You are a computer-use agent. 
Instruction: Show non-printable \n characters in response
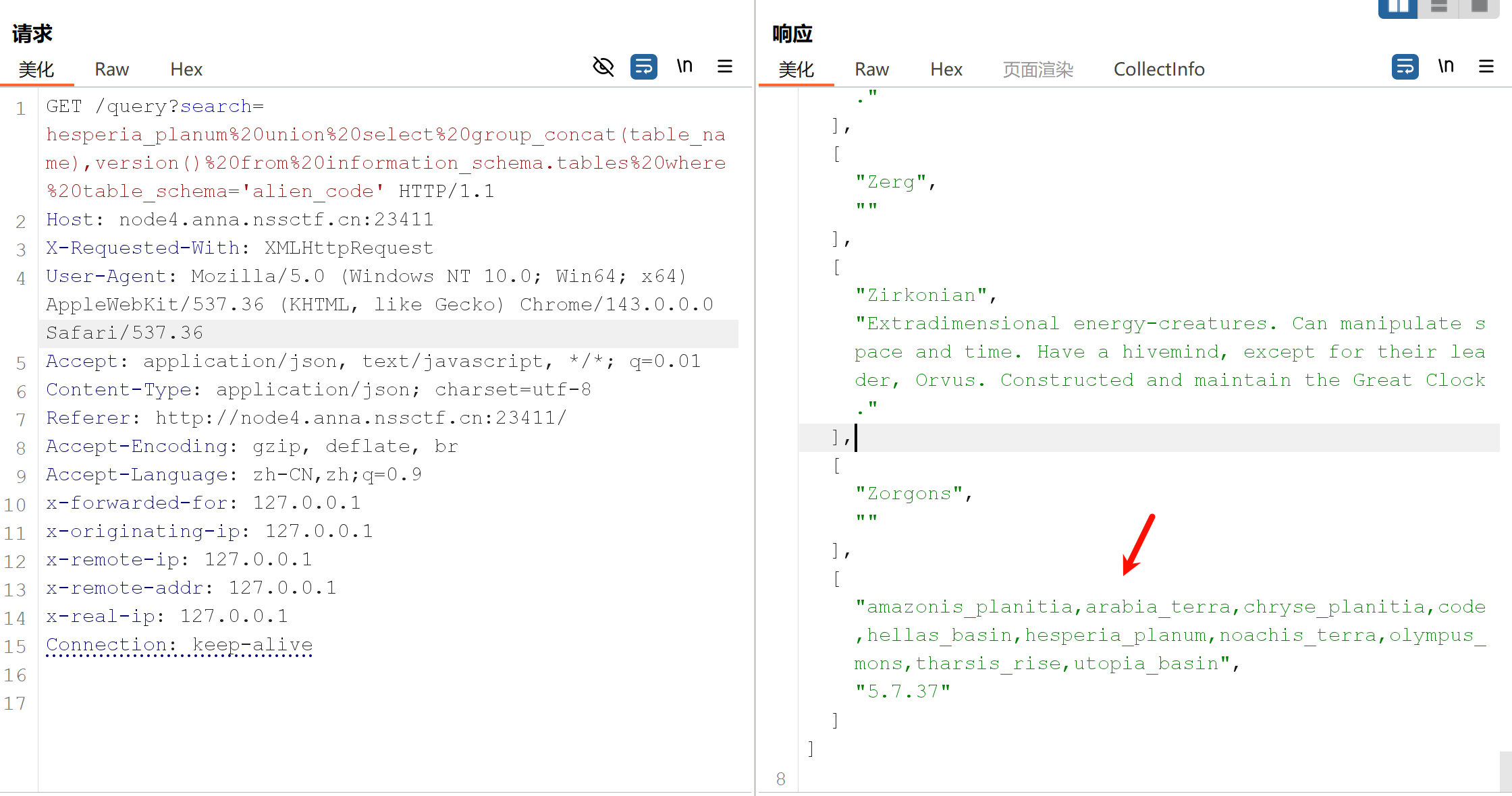(x=1446, y=66)
